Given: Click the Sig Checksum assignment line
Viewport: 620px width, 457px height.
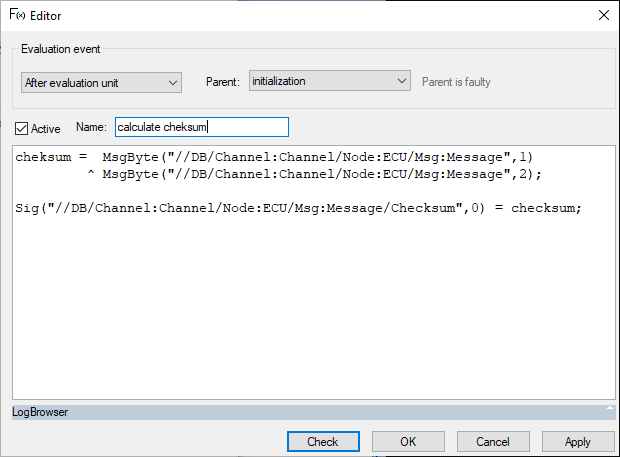Looking at the screenshot, I should point(298,208).
